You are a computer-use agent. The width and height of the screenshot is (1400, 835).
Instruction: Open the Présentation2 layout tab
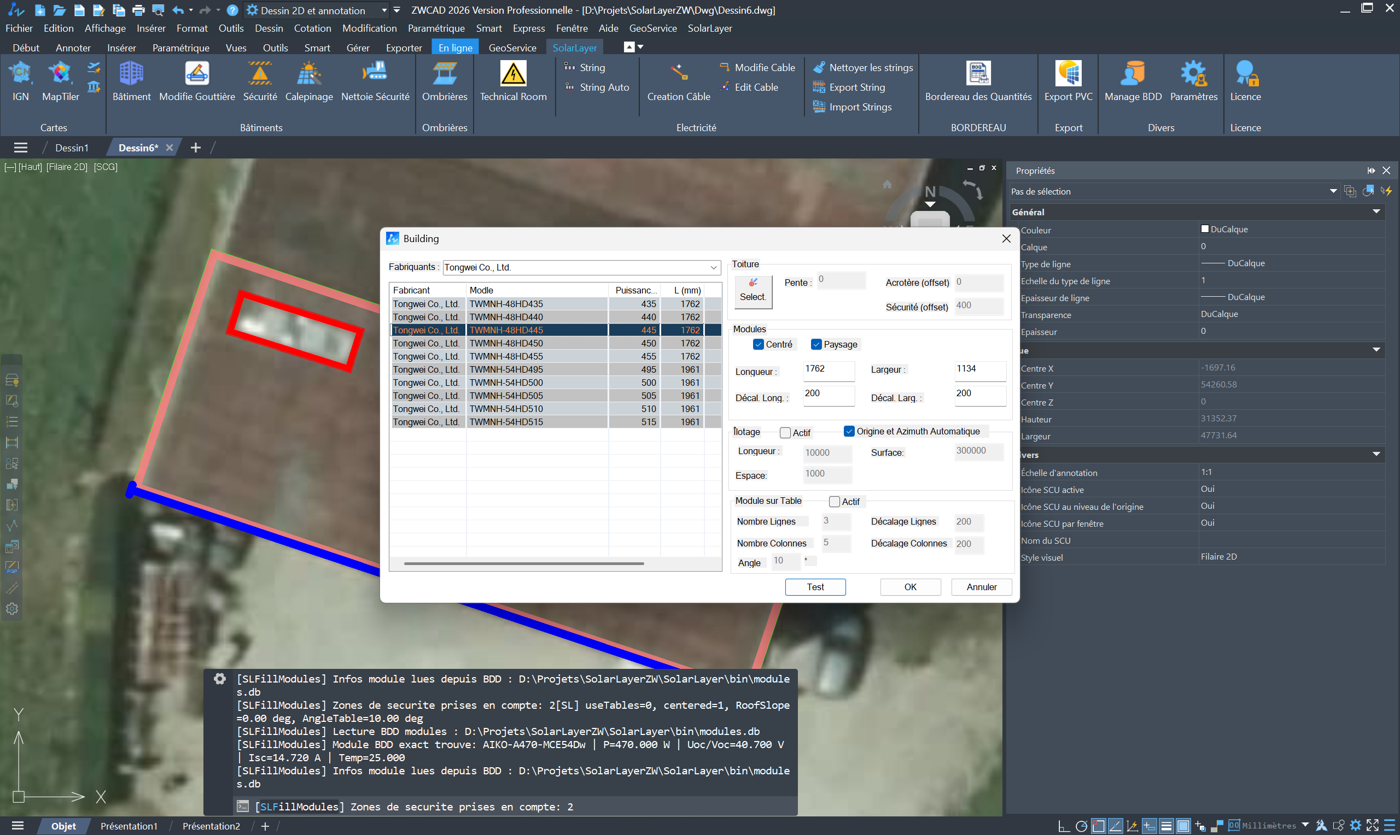coord(211,826)
